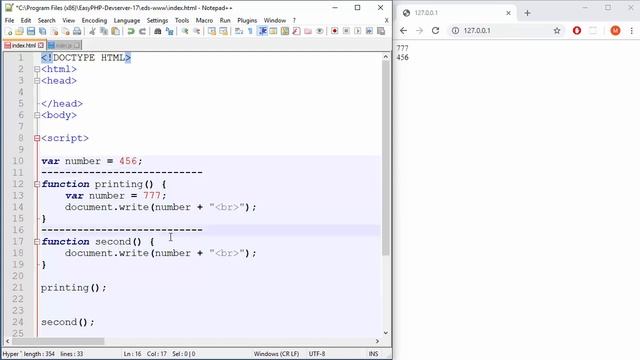The height and width of the screenshot is (360, 640).
Task: Toggle INS insert mode in status bar
Action: point(373,354)
